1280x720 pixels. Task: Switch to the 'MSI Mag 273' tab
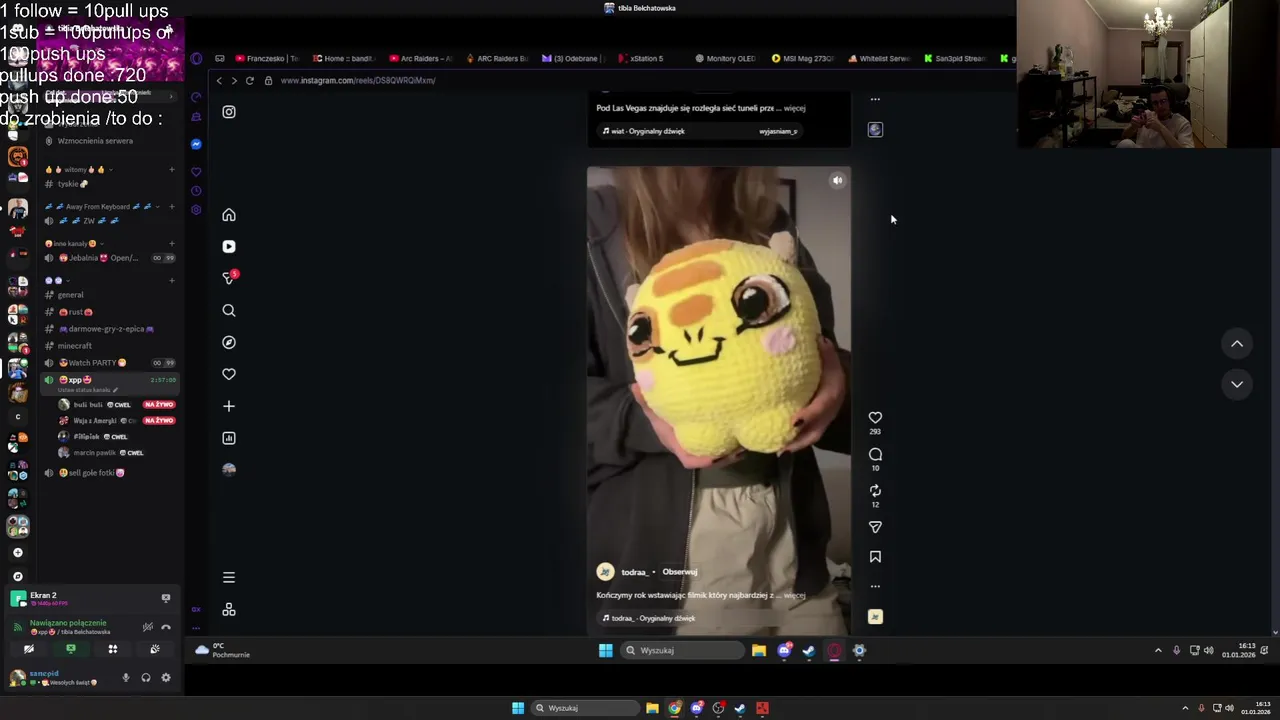pos(803,58)
